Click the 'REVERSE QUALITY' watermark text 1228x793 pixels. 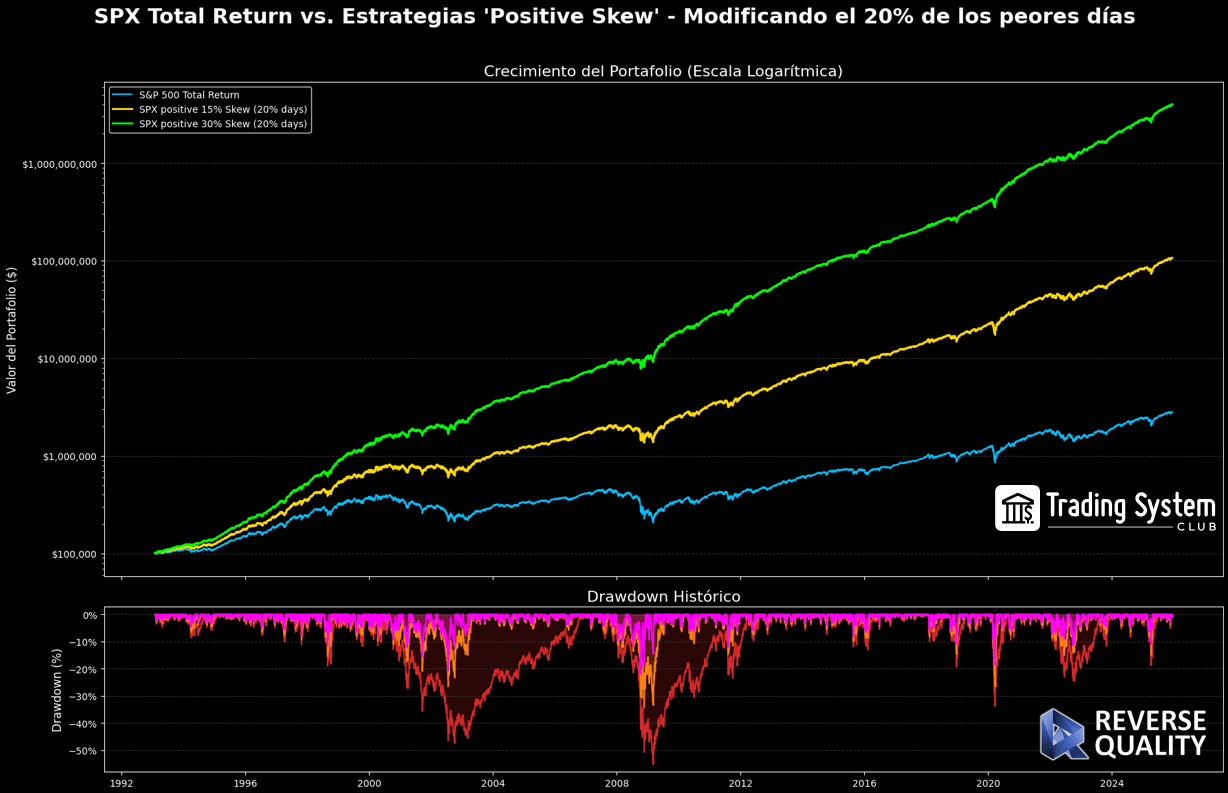pos(1150,734)
